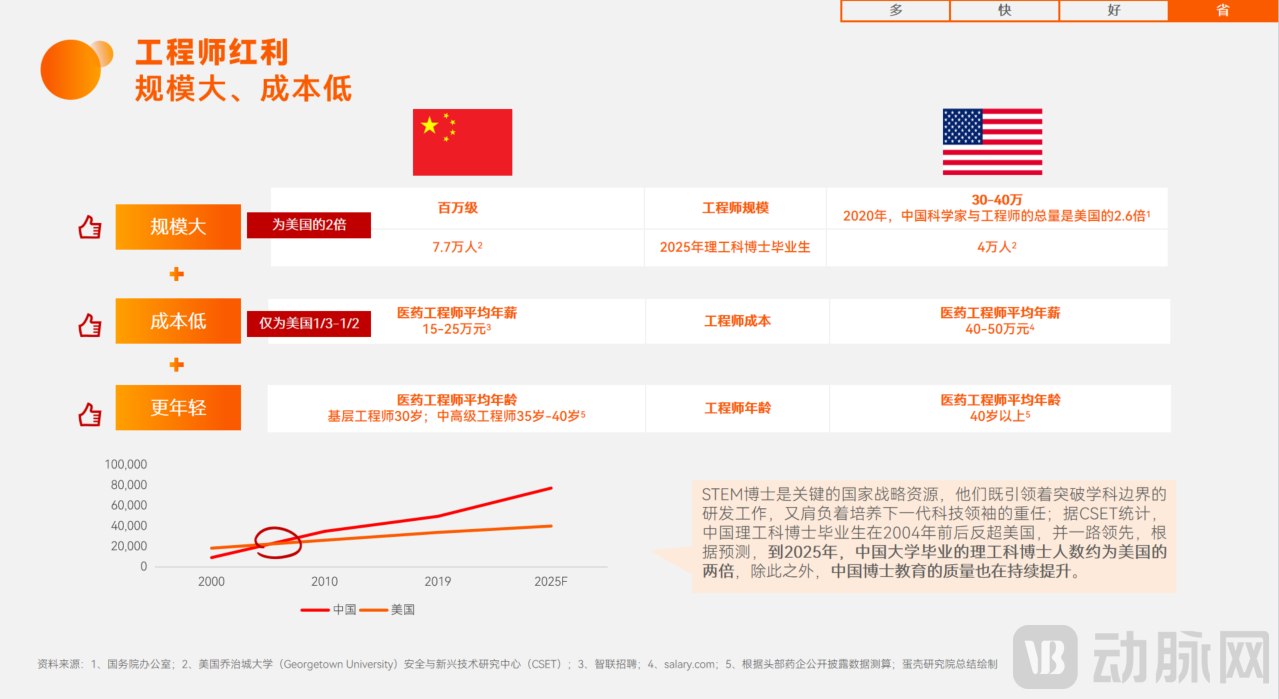Image resolution: width=1279 pixels, height=699 pixels.
Task: Click the highlighted 省 tab
Action: 1222,11
